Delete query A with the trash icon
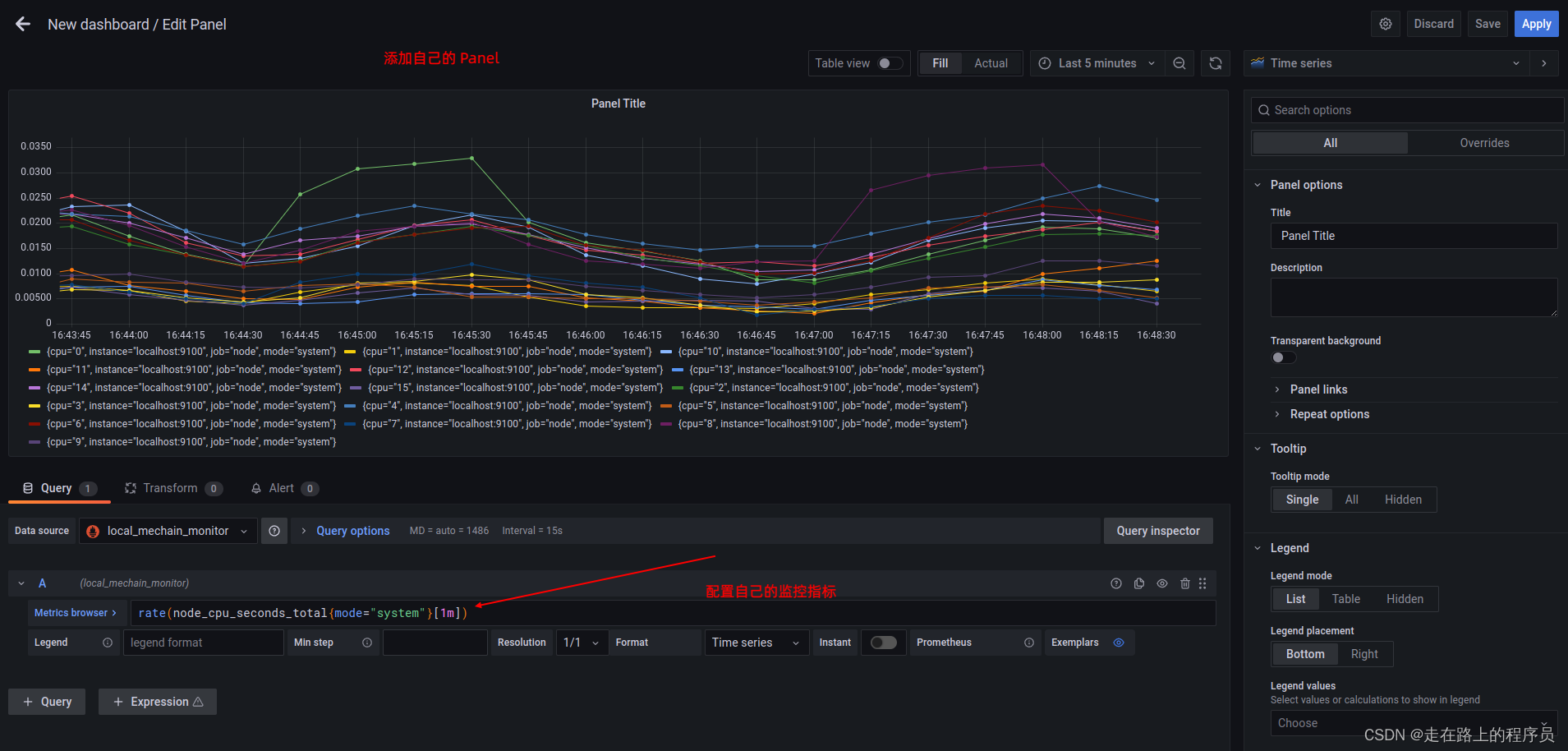This screenshot has width=1568, height=751. 1184,583
